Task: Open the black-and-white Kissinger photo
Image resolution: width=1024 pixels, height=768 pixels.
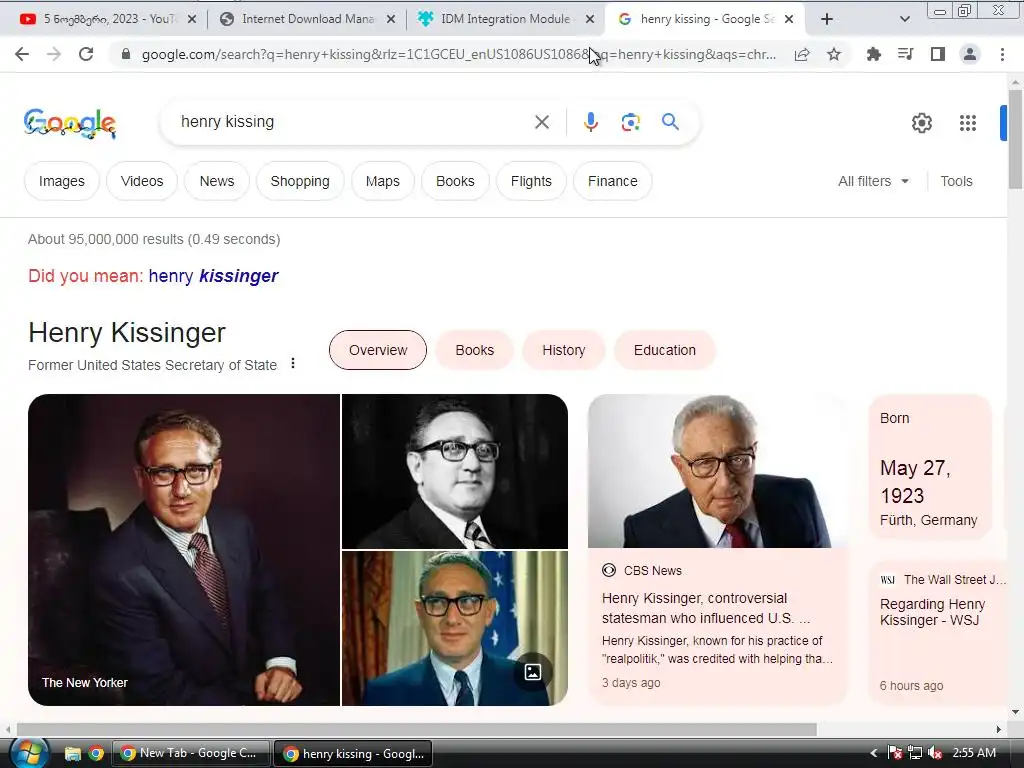Action: pyautogui.click(x=455, y=471)
